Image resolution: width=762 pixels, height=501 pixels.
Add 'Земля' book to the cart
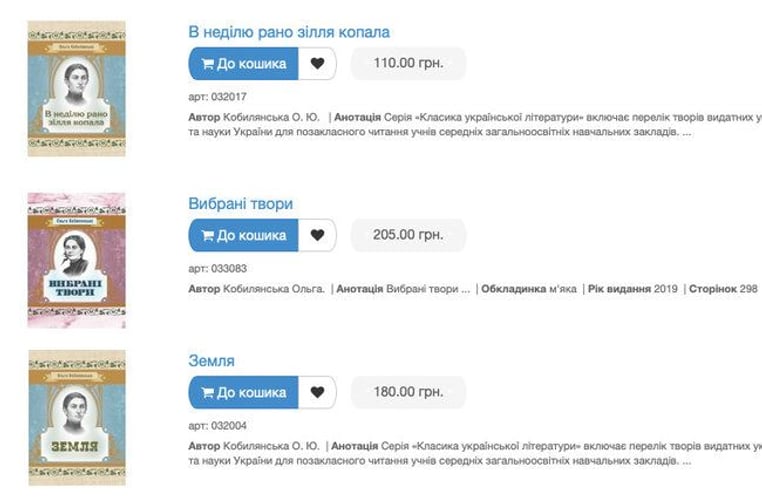tap(243, 392)
